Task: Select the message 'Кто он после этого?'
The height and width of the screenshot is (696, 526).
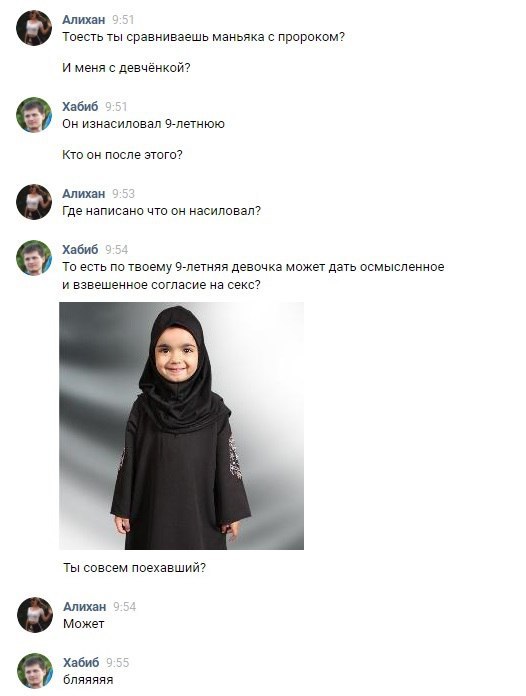Action: point(122,155)
